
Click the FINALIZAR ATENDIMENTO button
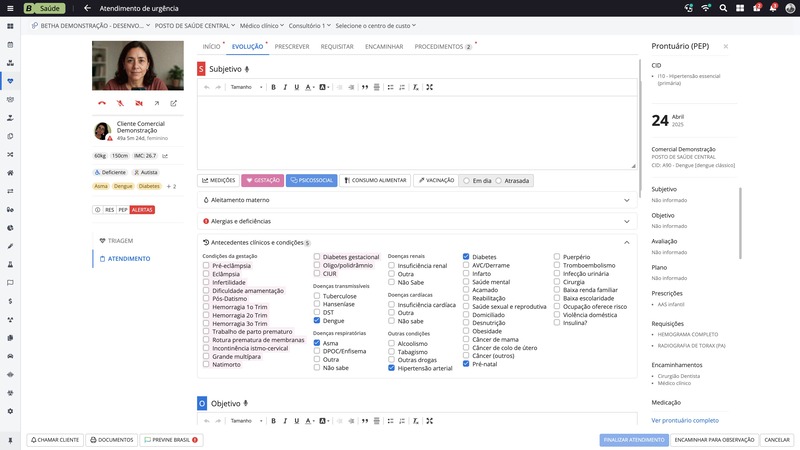(635, 440)
